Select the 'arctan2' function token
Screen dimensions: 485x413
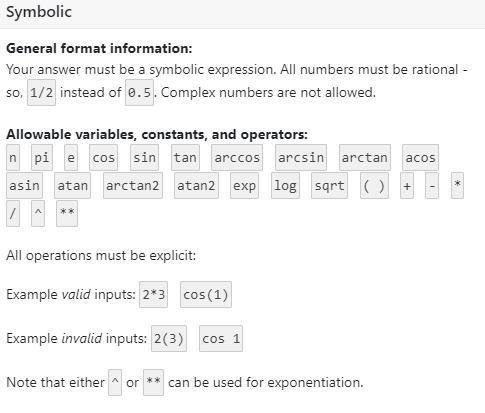(133, 185)
